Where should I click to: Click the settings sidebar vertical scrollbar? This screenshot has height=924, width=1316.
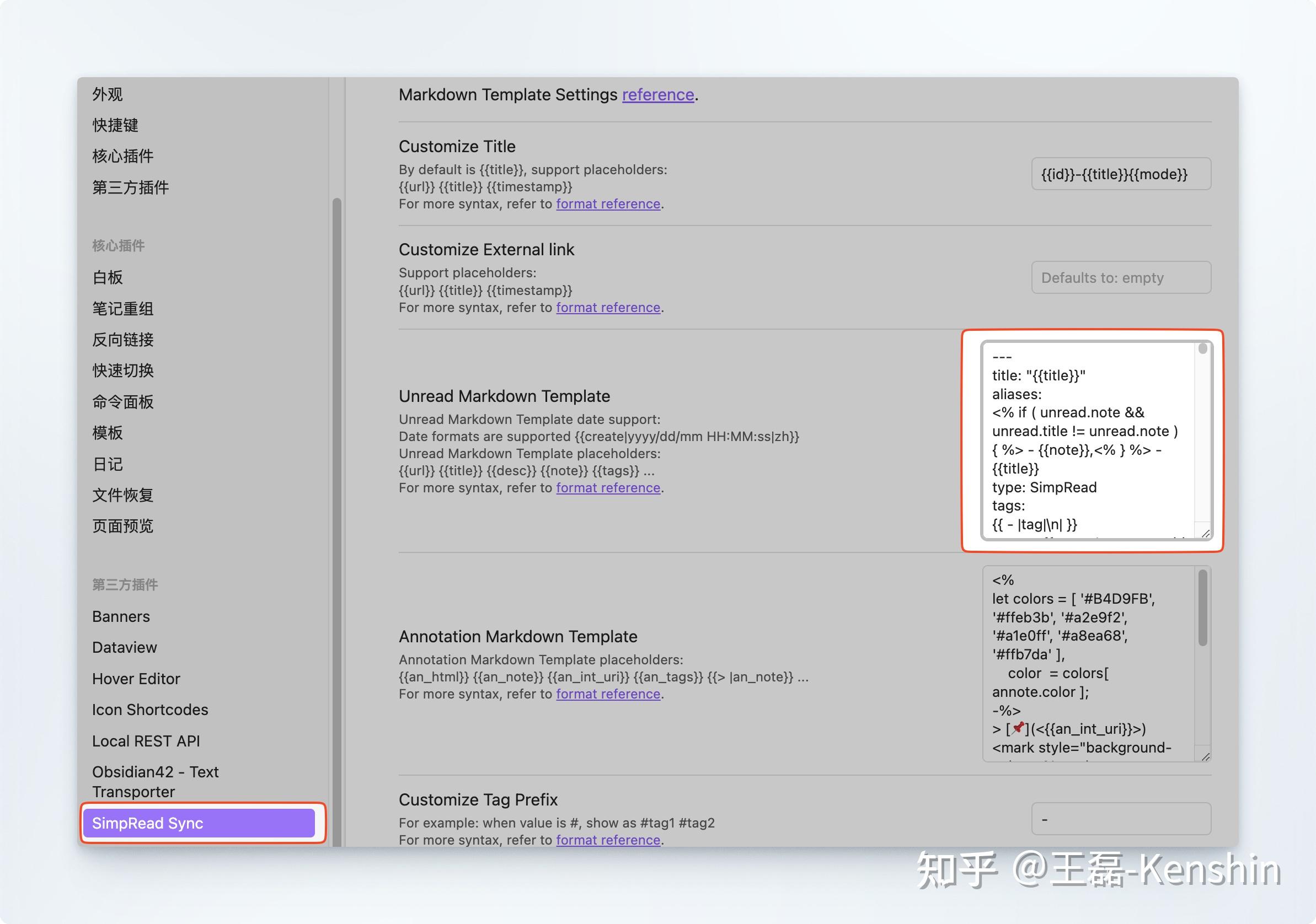click(337, 522)
